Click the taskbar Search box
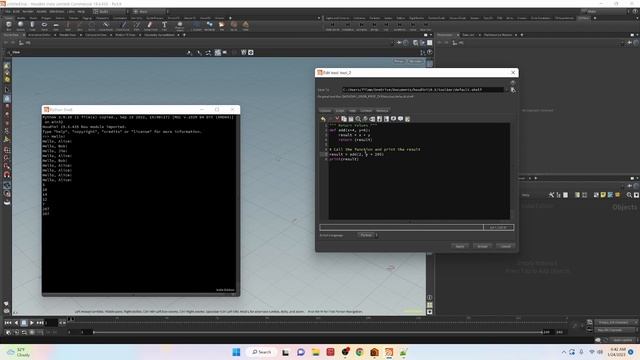The width and height of the screenshot is (640, 360). click(x=262, y=352)
